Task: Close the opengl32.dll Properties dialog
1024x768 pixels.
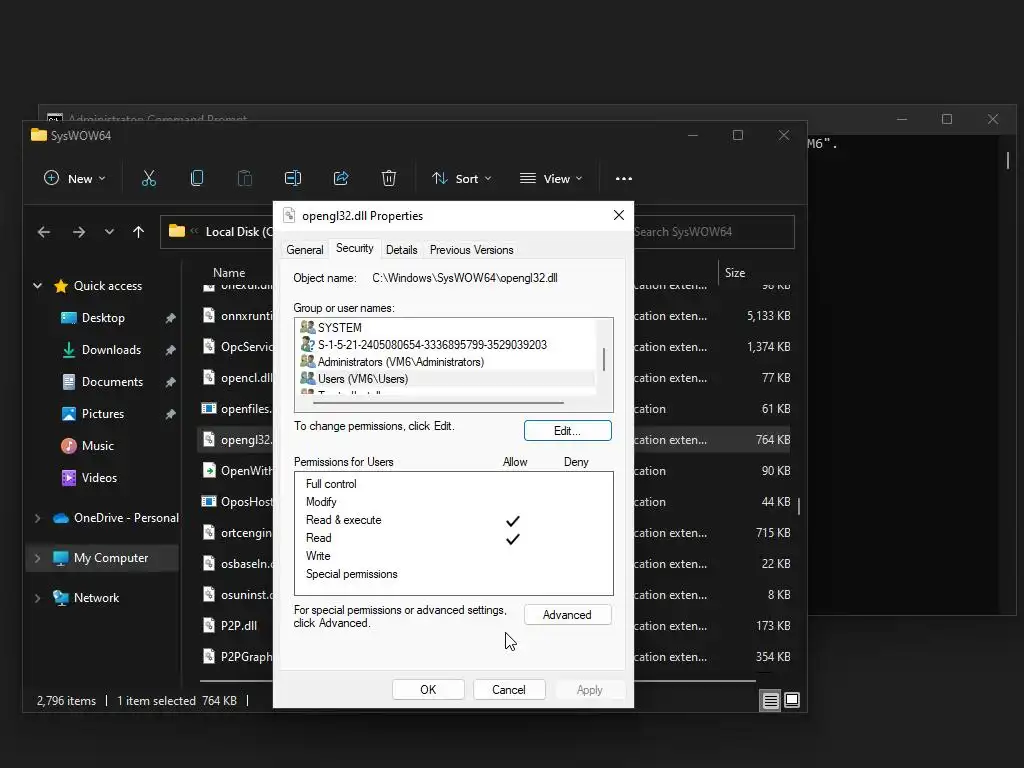Action: 618,216
